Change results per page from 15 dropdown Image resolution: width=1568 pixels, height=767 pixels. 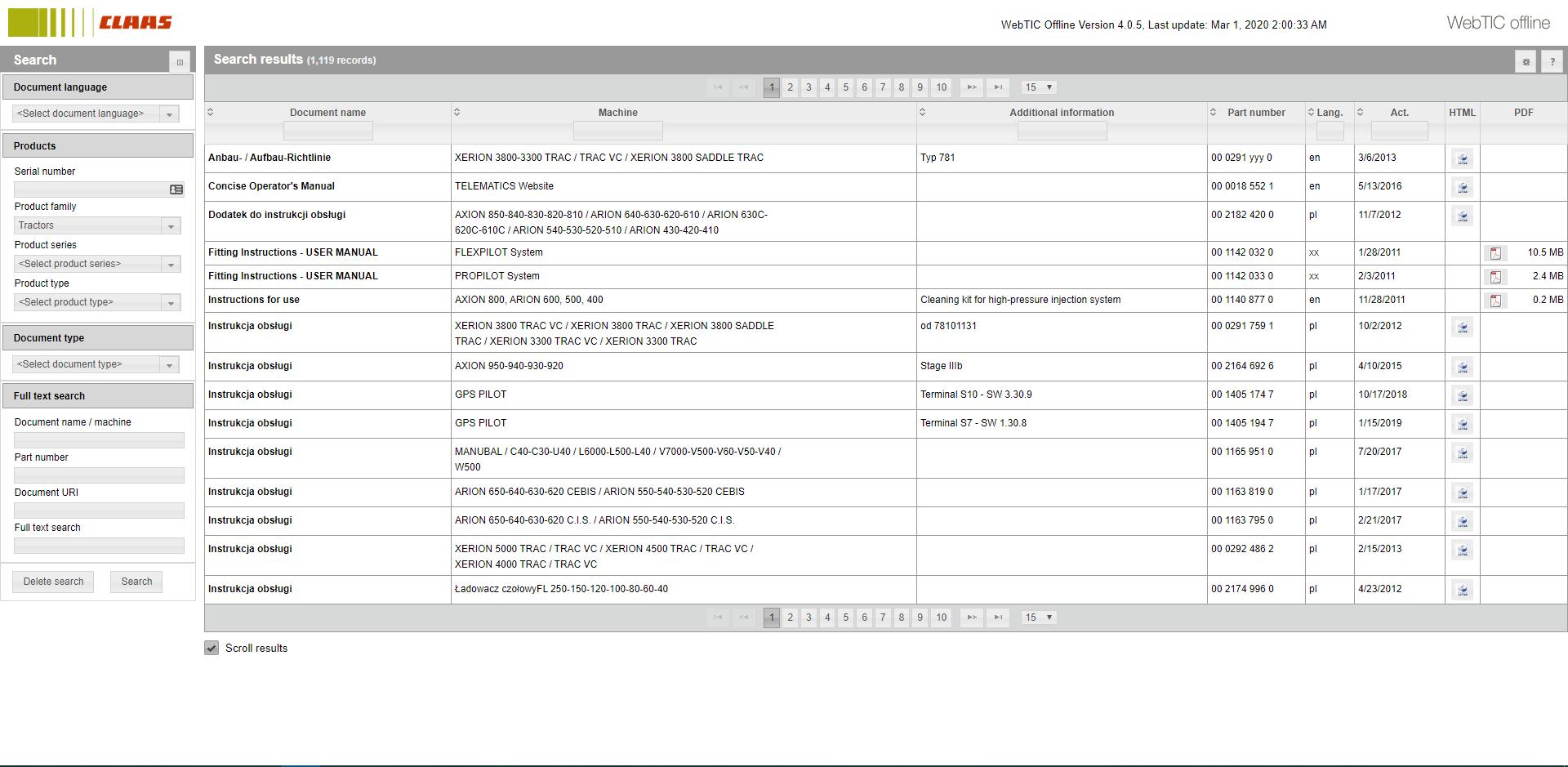click(1038, 87)
